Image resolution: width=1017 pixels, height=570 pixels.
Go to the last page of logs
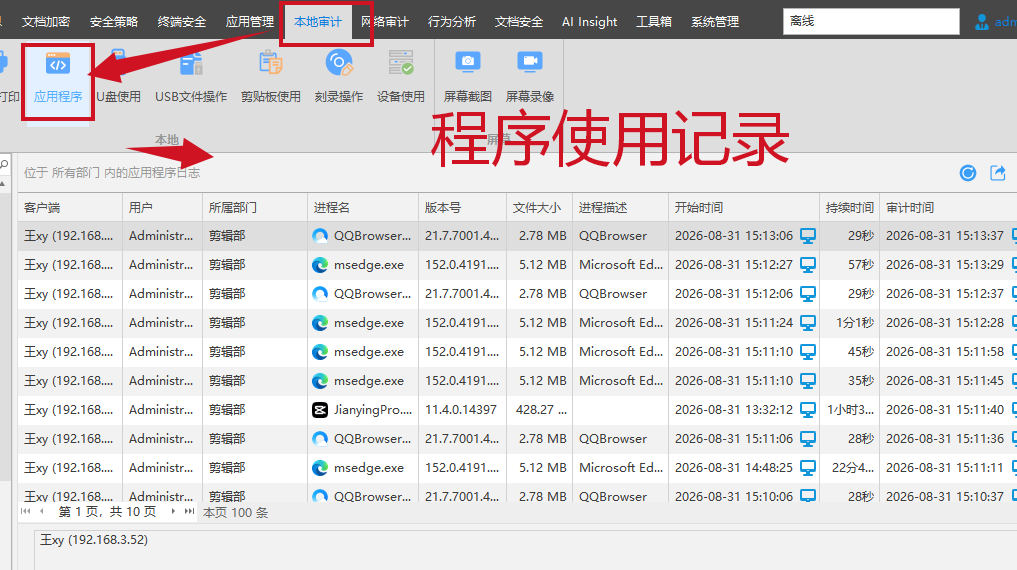click(x=189, y=512)
